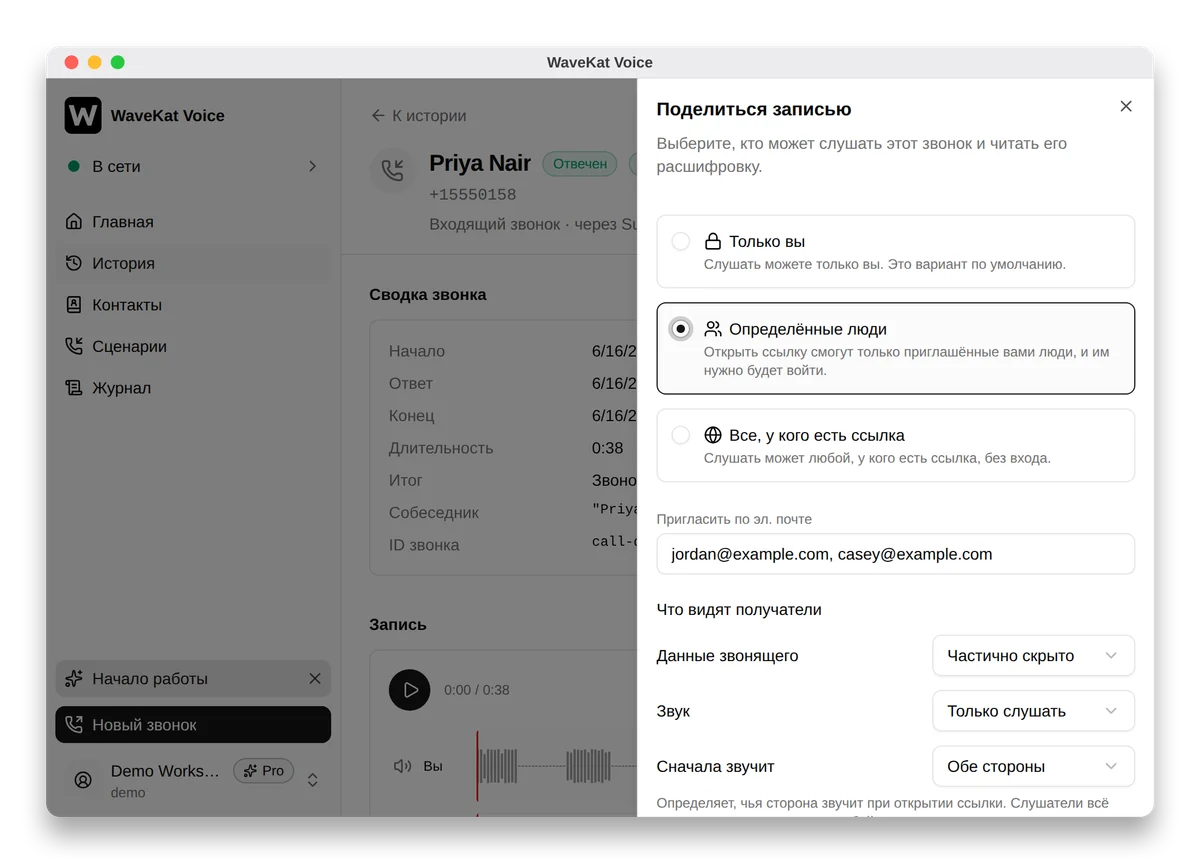
Task: Click the back arrow К истории
Action: pyautogui.click(x=419, y=115)
